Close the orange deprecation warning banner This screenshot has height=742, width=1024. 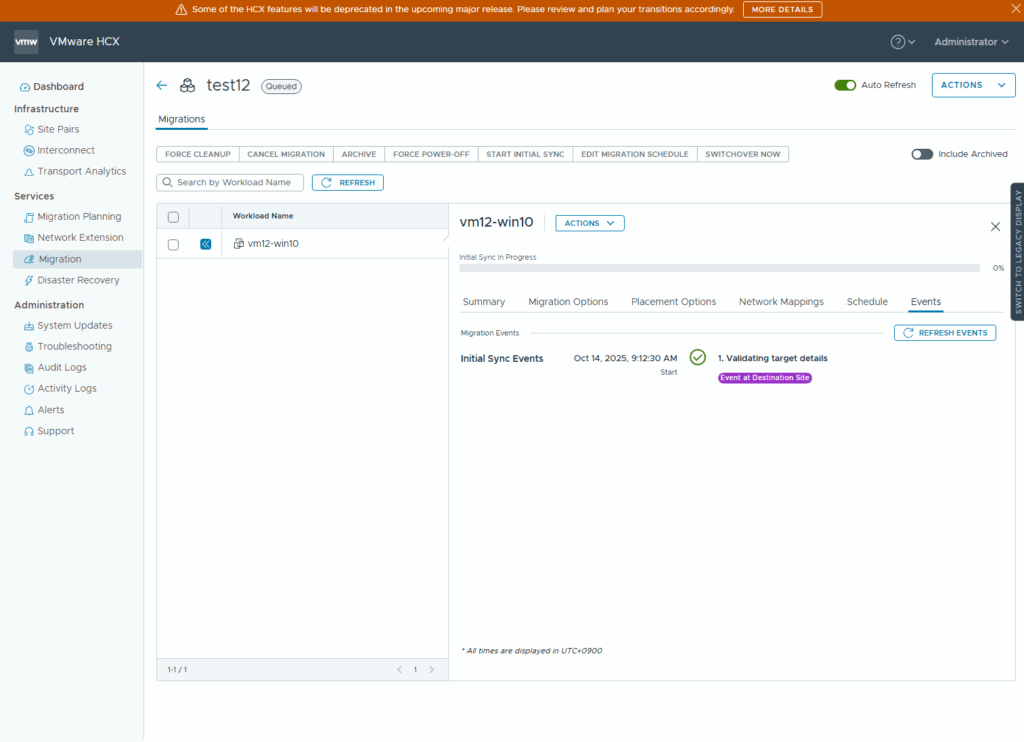[x=1008, y=9]
